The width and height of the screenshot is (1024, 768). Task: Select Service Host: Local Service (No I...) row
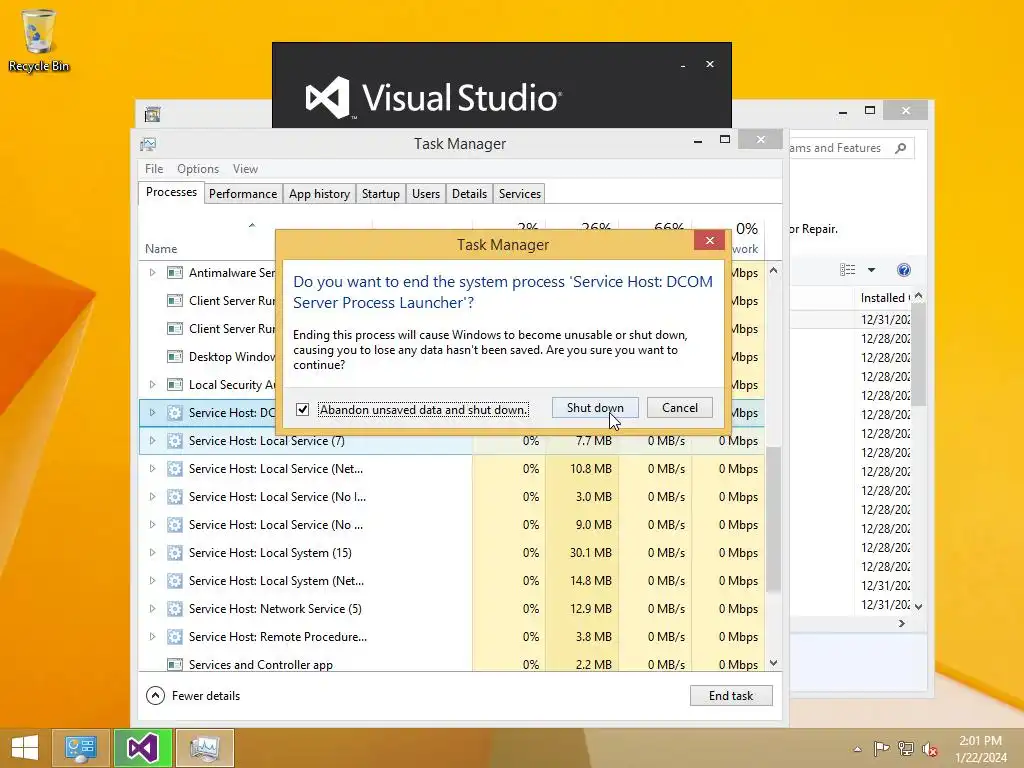(451, 497)
